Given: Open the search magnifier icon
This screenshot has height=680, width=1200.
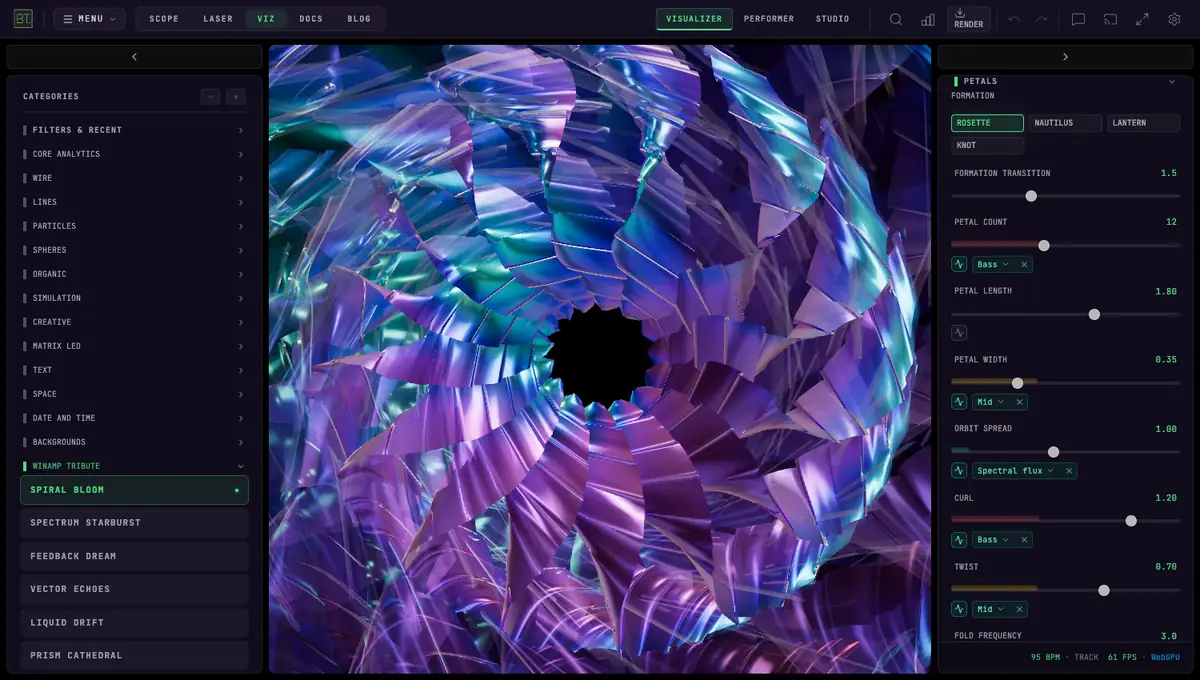Looking at the screenshot, I should [x=896, y=19].
